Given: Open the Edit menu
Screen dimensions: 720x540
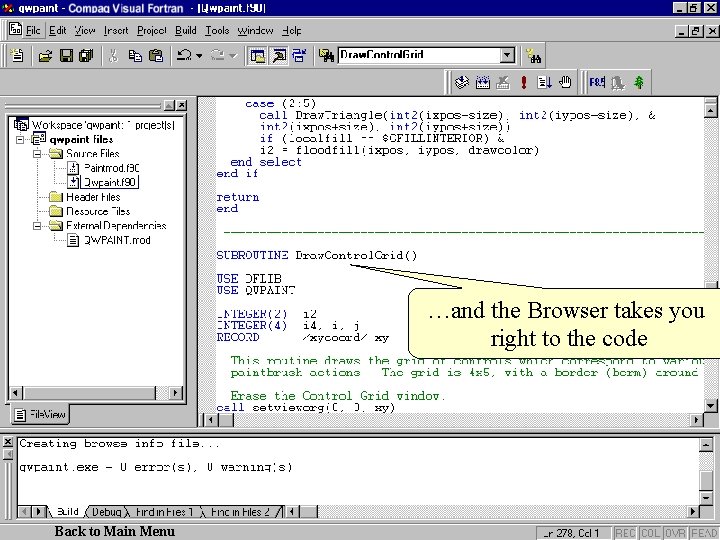Looking at the screenshot, I should [x=57, y=31].
